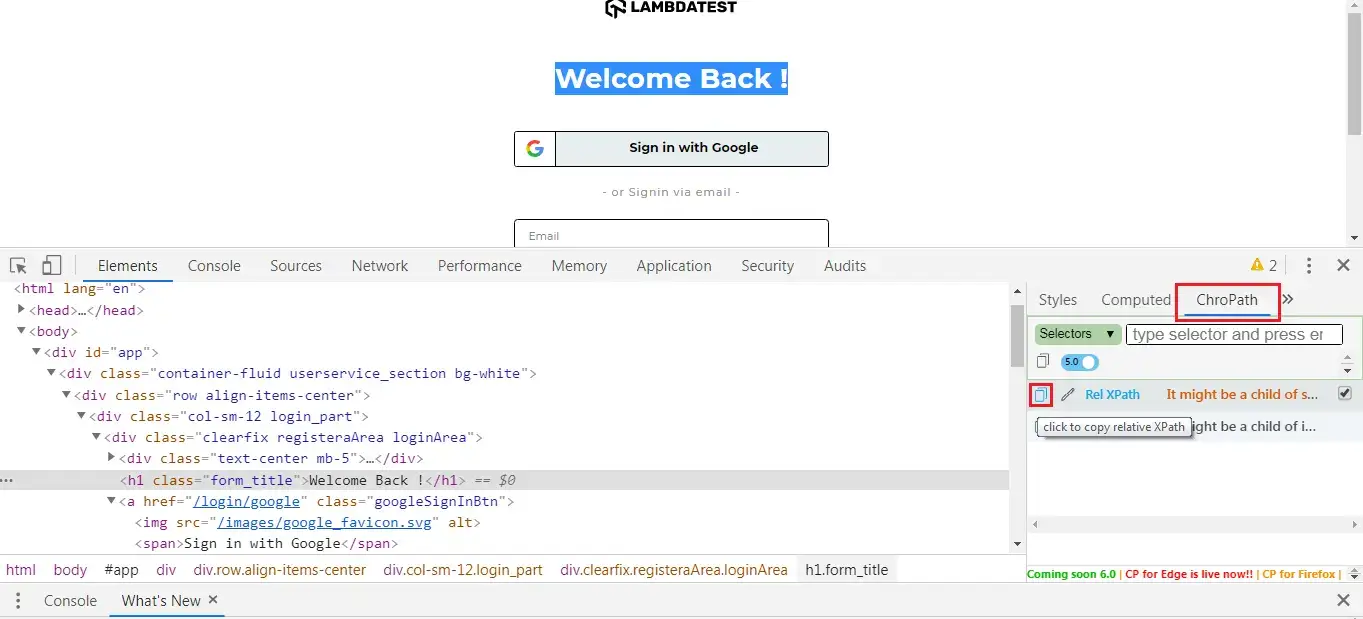This screenshot has height=619, width=1363.
Task: Uncheck the Rel XPath row checkbox
Action: tap(1345, 394)
